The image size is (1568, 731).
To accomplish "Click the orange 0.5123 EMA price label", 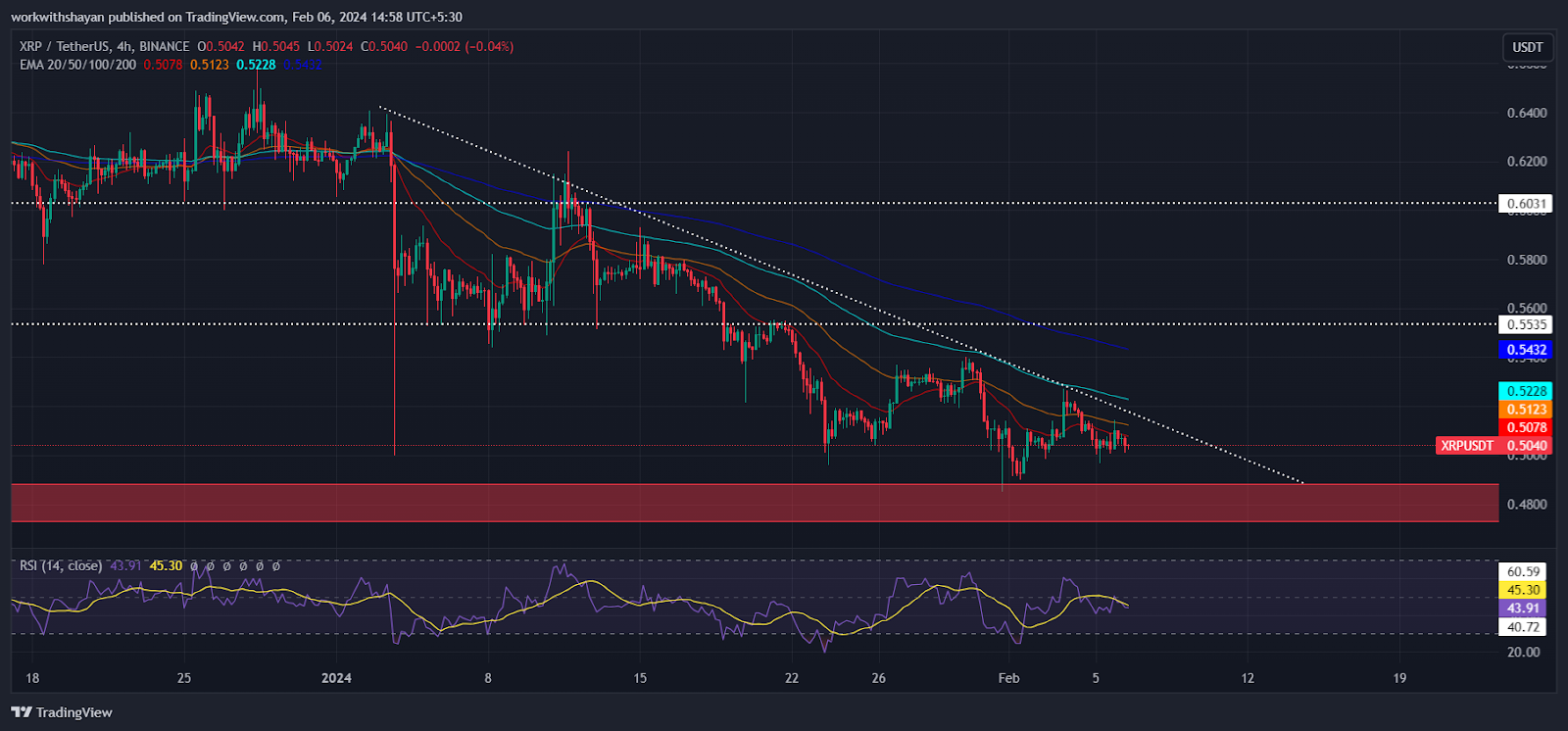I will pos(1526,410).
